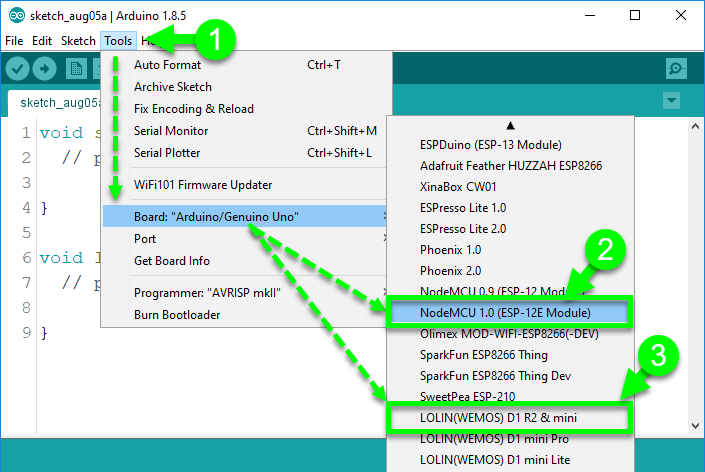Expand the Port submenu

245,239
